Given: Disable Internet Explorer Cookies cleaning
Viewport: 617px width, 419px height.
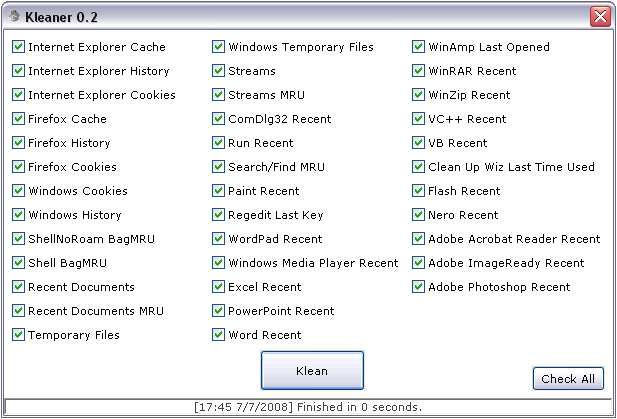Looking at the screenshot, I should (18, 95).
